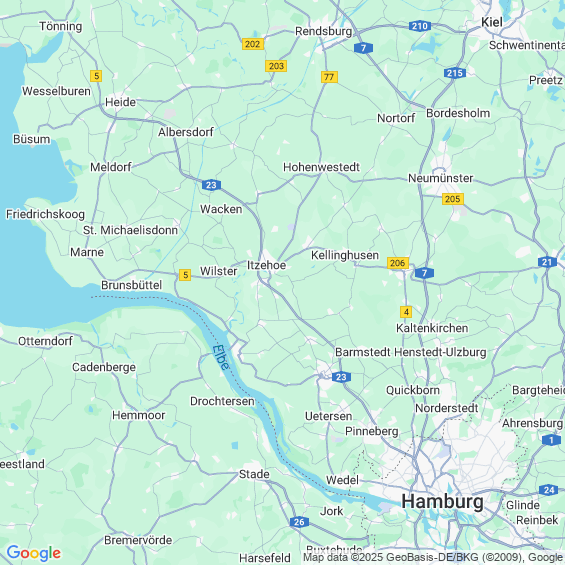Click the A7 highway shield near Rendsburg
Screen dimensions: 565x565
coord(363,48)
